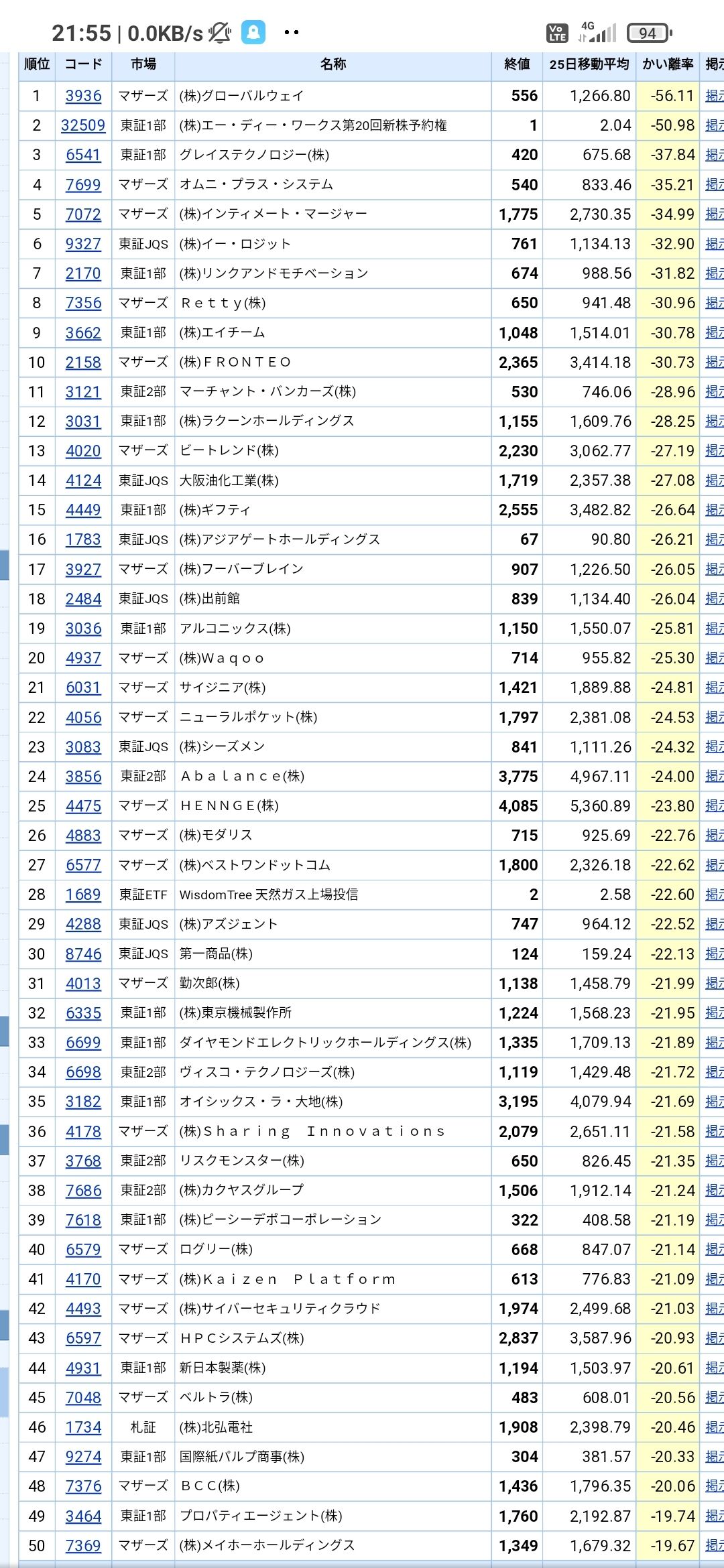The width and height of the screenshot is (724, 1568).
Task: Select the name (株)出前館
Action: [209, 598]
